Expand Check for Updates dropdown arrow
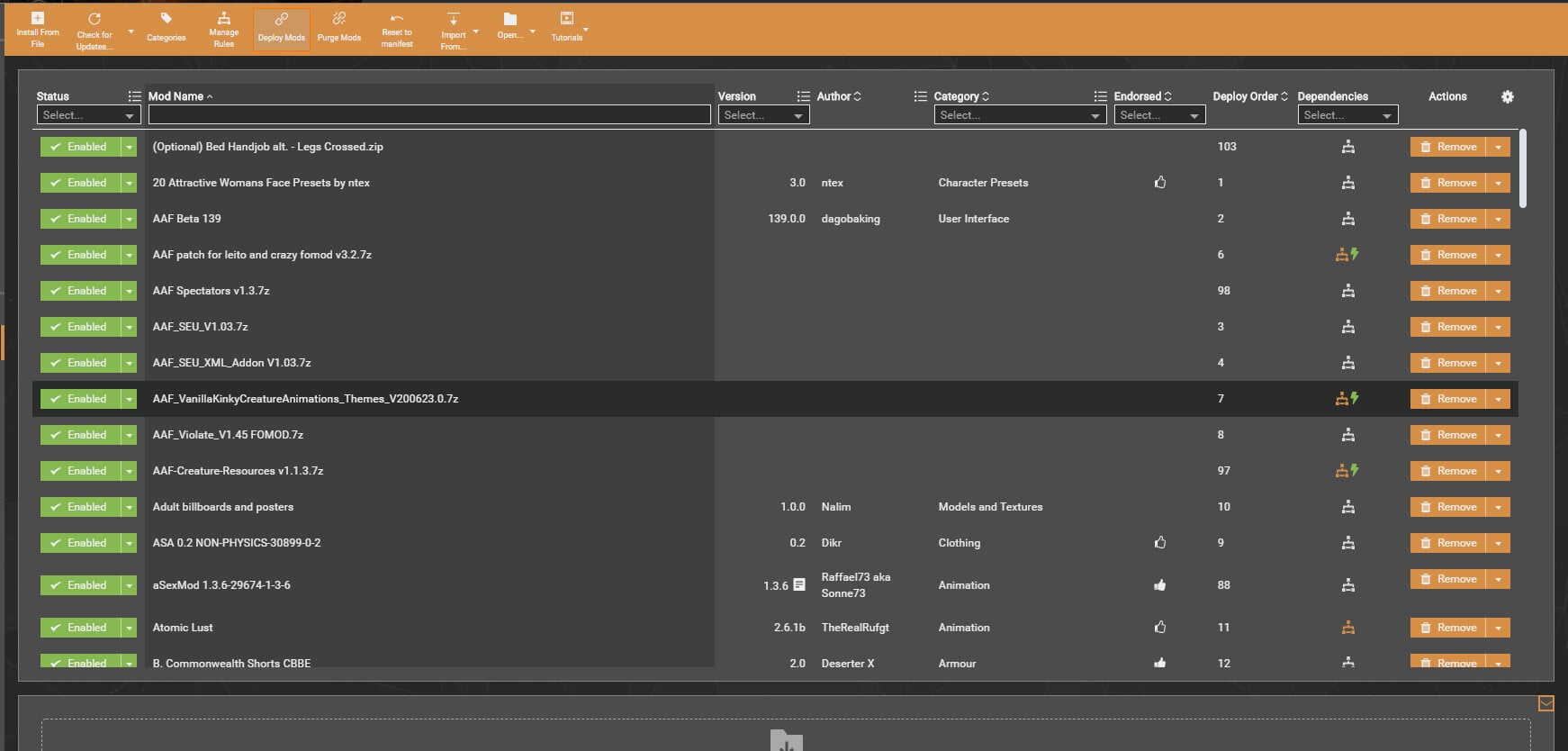The height and width of the screenshot is (751, 1568). pos(131,32)
